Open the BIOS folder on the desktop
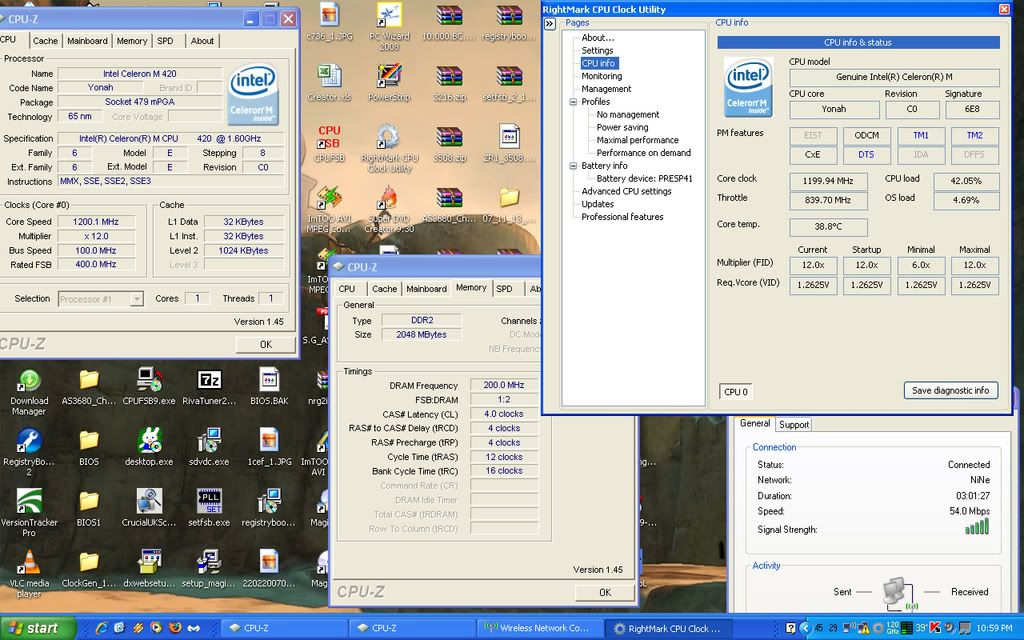Screen dimensions: 1024x640 pos(89,447)
